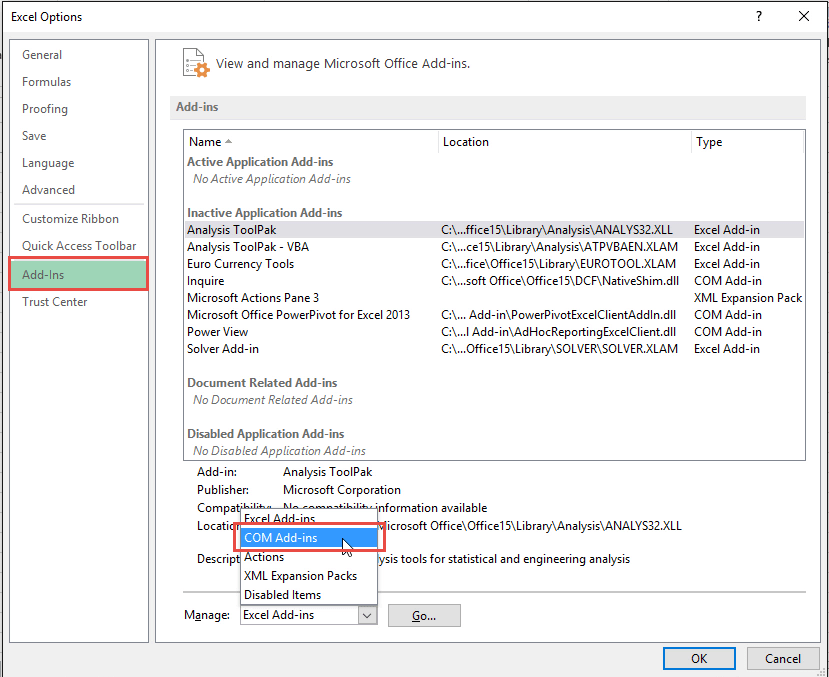829x677 pixels.
Task: Go to Save settings
Action: 34,136
